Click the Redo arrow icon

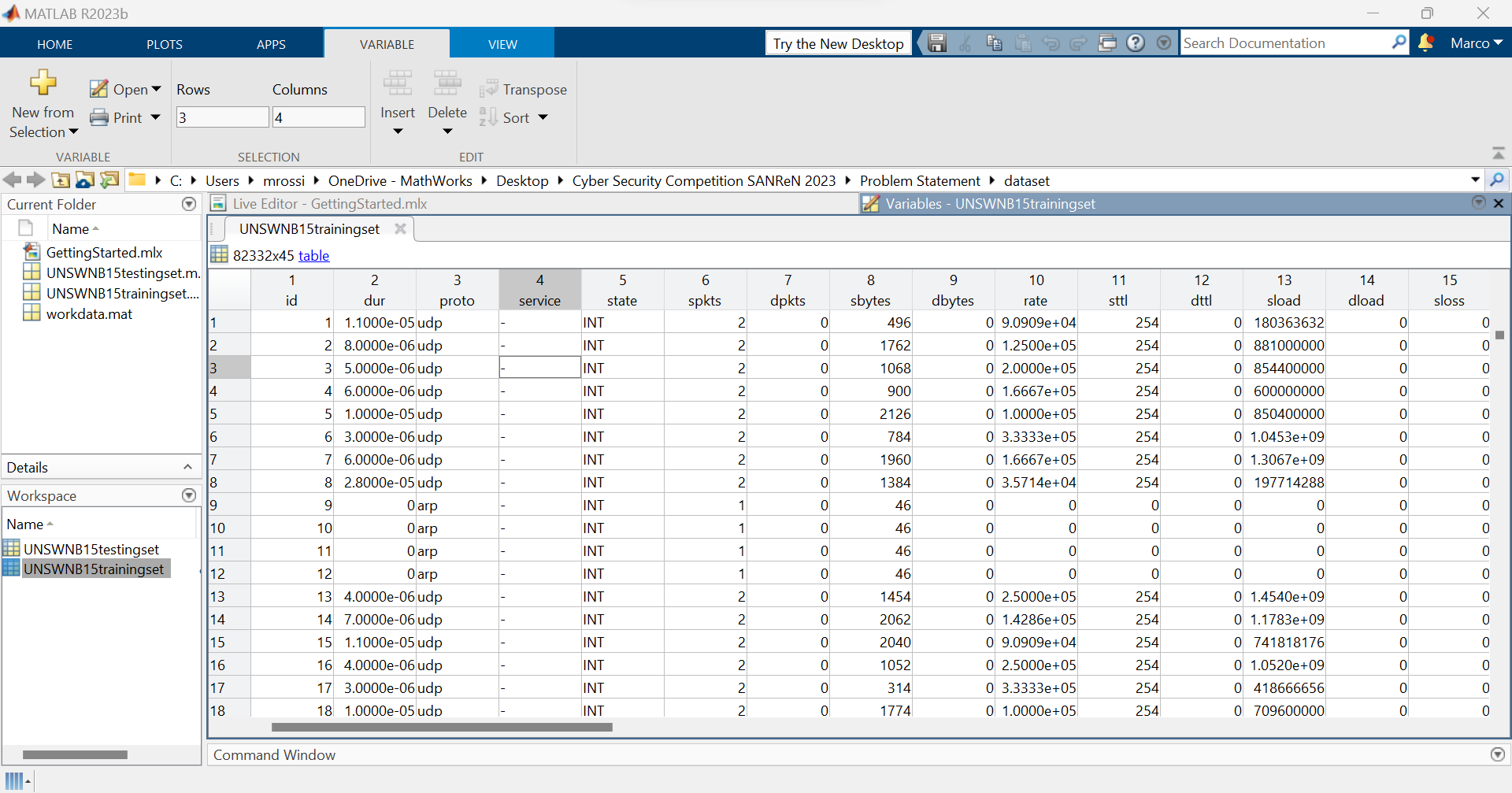(1078, 43)
